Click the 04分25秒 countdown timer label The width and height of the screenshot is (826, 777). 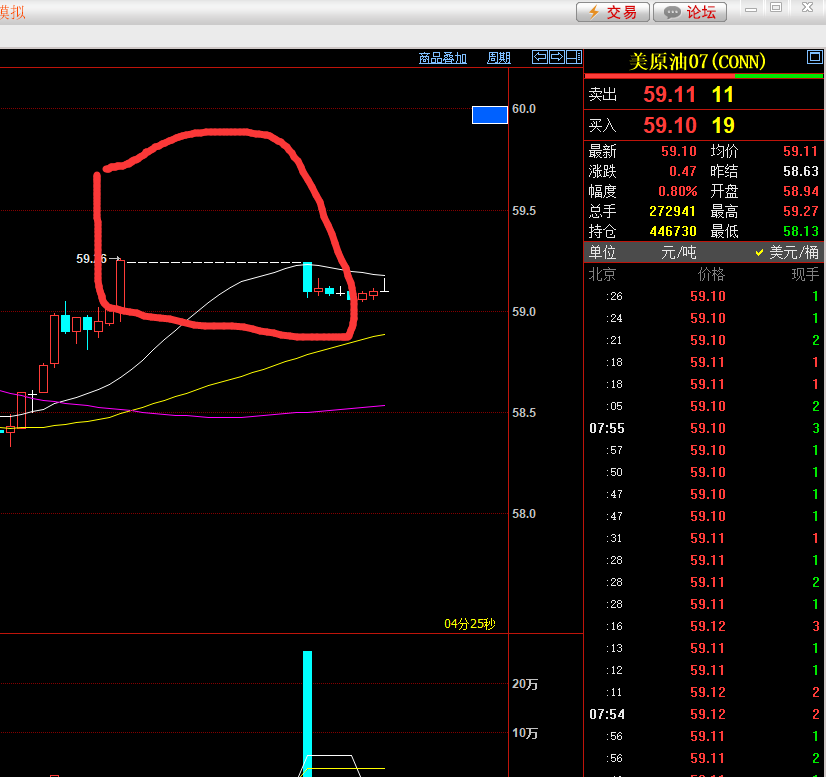(x=469, y=624)
